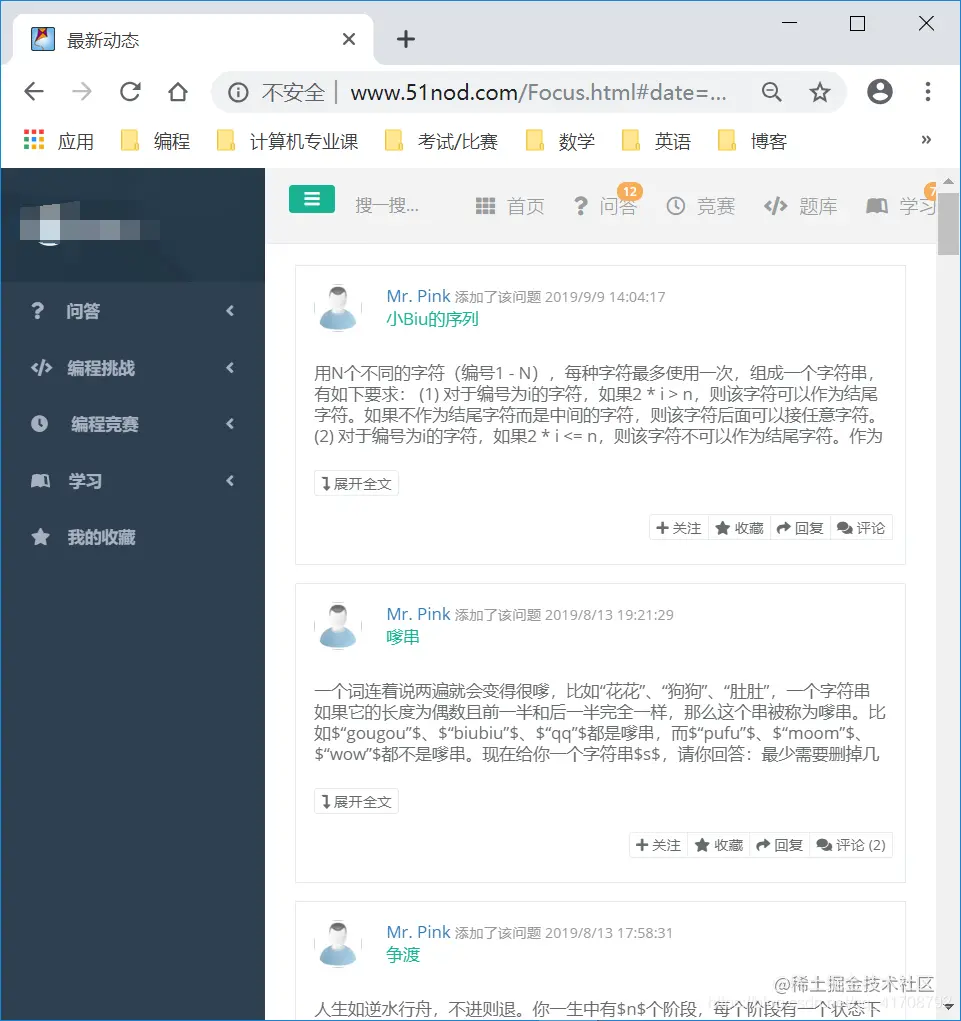Open the 学习 book icon in navigation

pos(877,206)
